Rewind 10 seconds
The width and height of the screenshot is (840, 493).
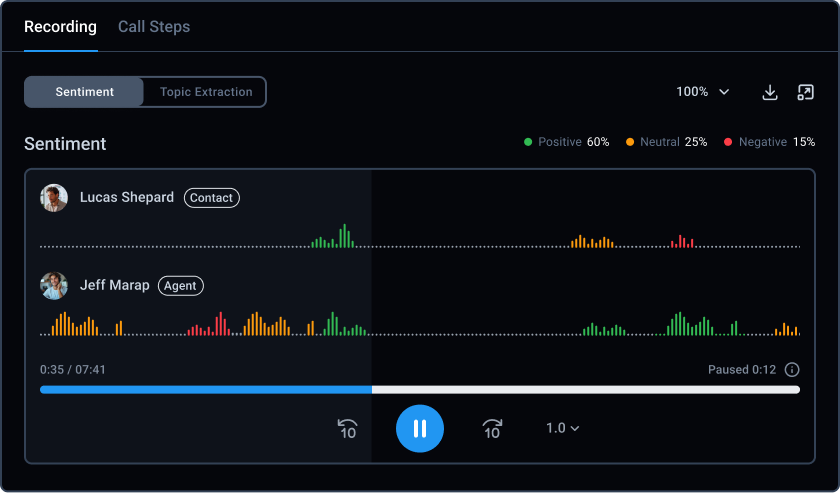347,429
